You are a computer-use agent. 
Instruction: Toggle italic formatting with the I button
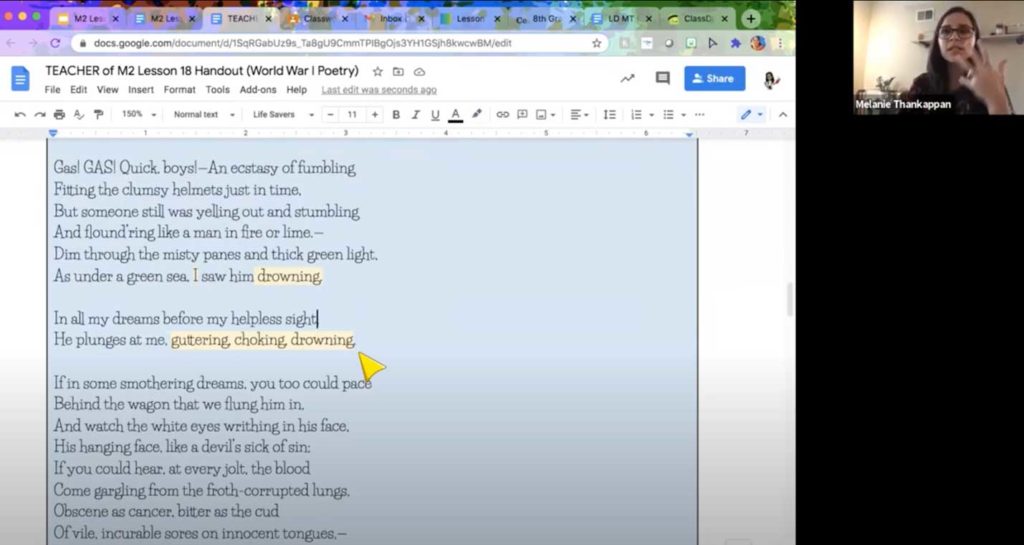[415, 115]
